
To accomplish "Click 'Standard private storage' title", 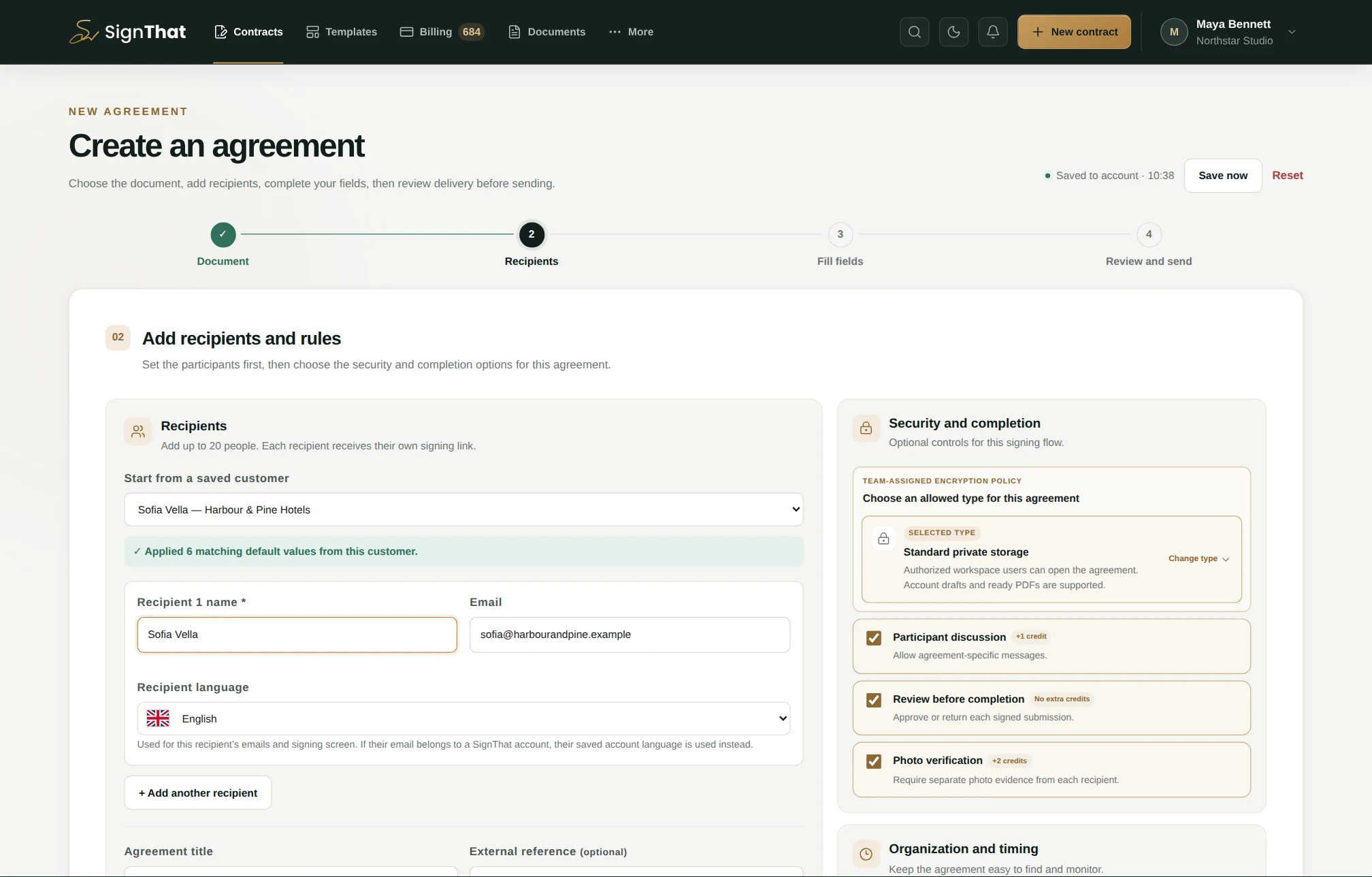I will pos(966,552).
